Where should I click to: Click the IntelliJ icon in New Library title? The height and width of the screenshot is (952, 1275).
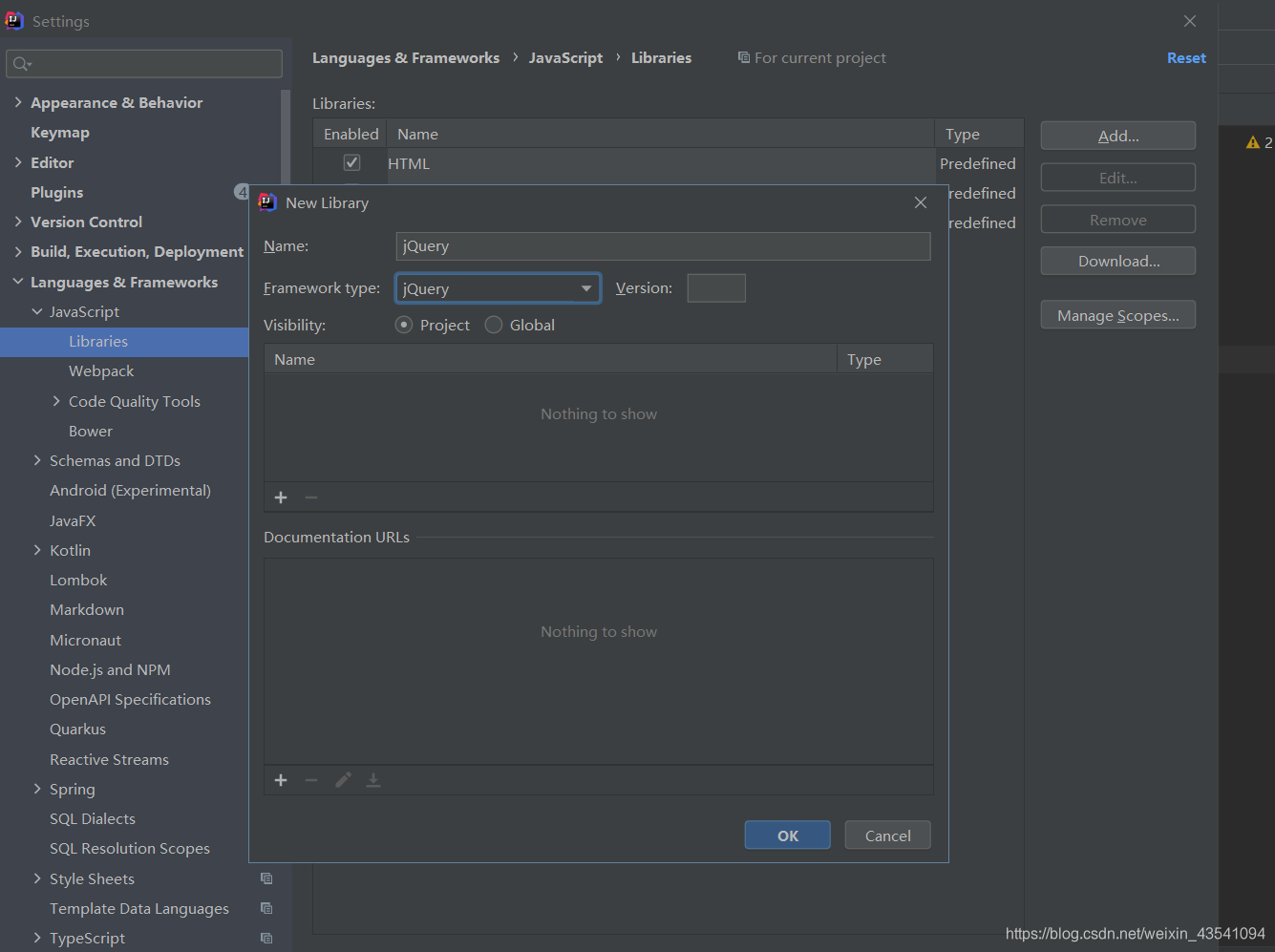coord(267,202)
